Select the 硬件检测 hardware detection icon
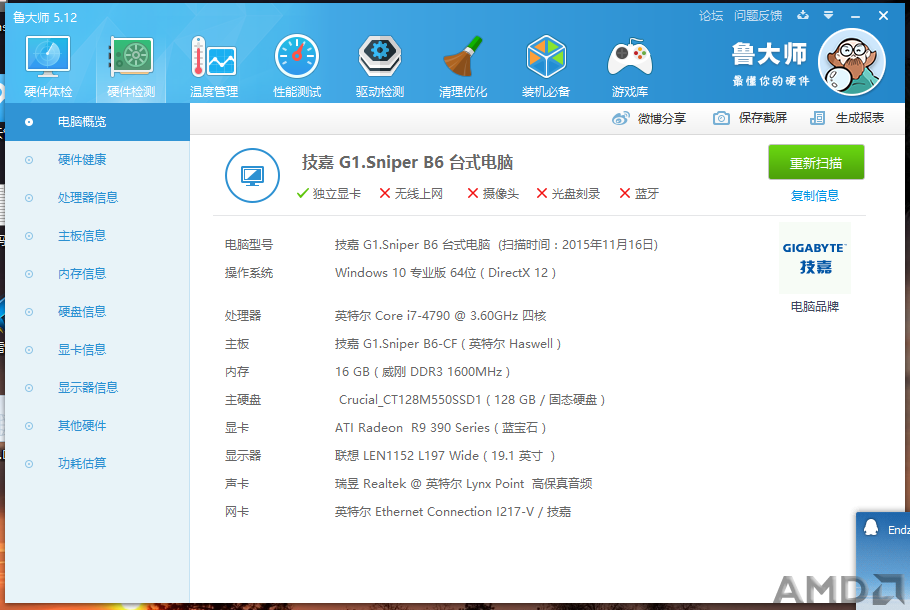Image resolution: width=910 pixels, height=610 pixels. coord(131,66)
